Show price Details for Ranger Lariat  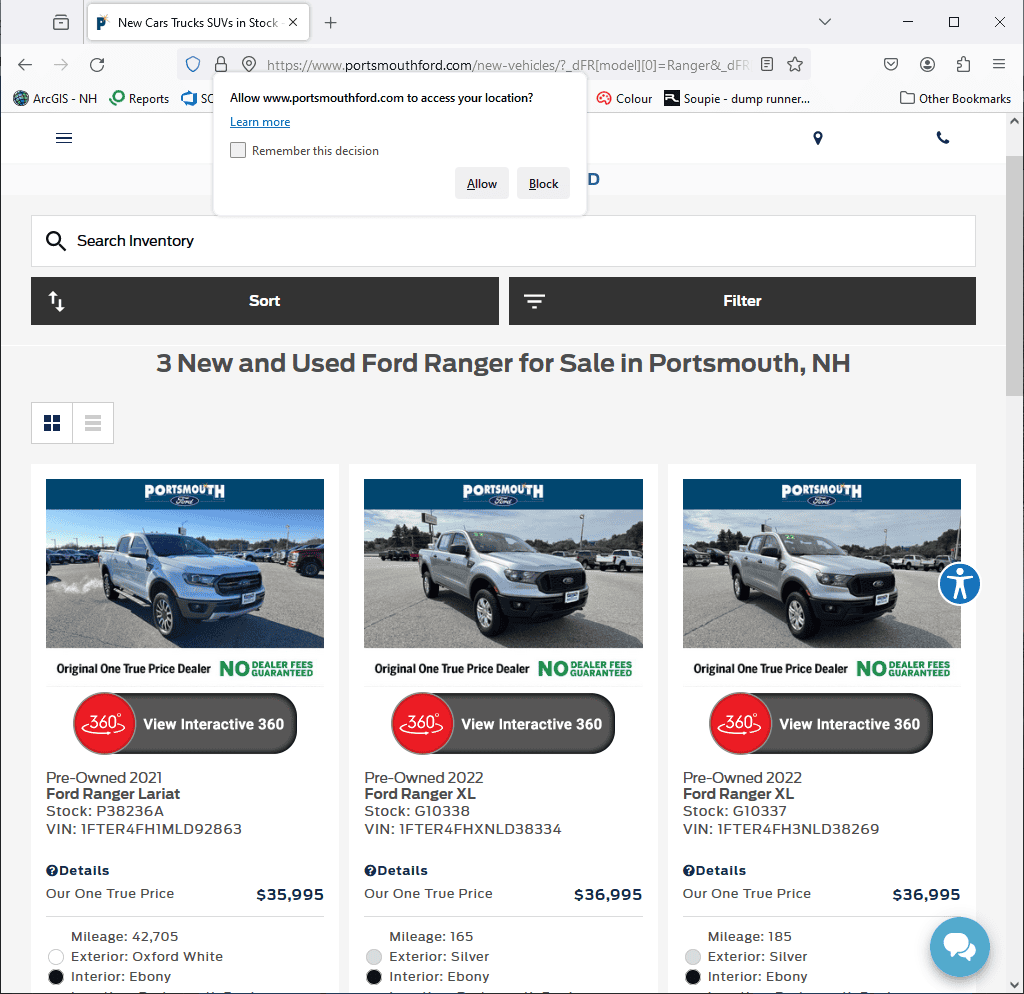click(x=78, y=871)
